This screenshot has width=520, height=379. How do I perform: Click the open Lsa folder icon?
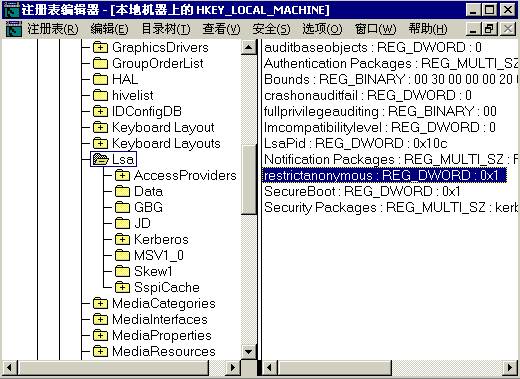[101, 159]
